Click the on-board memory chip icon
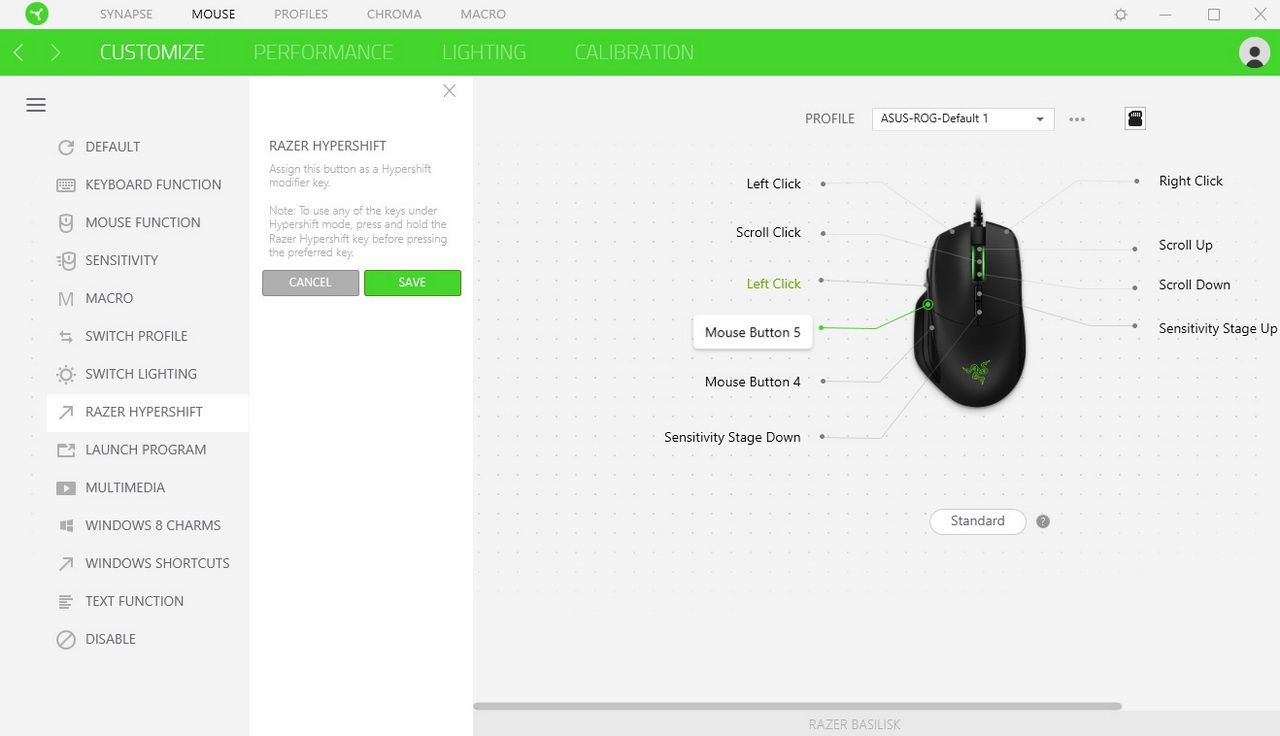Screen dimensions: 1280x736 (1135, 119)
